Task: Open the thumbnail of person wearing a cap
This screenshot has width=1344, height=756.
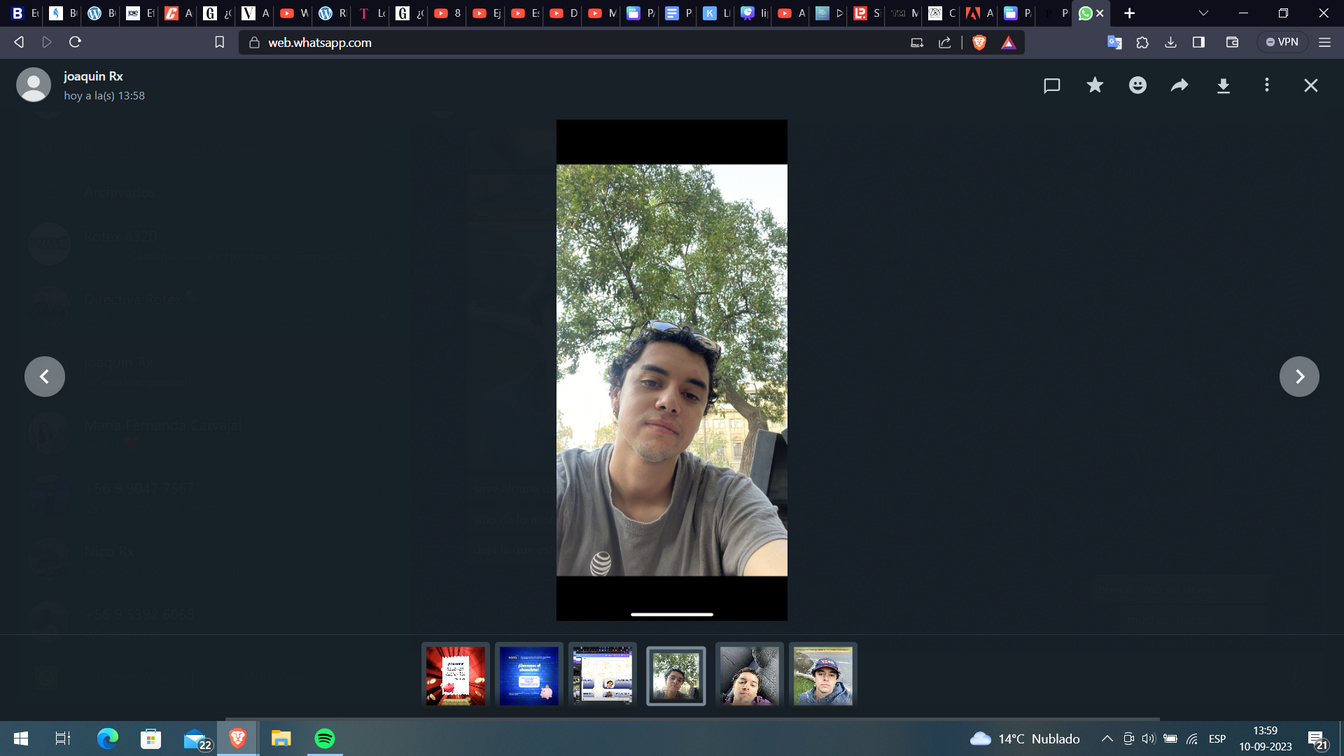Action: click(x=823, y=675)
